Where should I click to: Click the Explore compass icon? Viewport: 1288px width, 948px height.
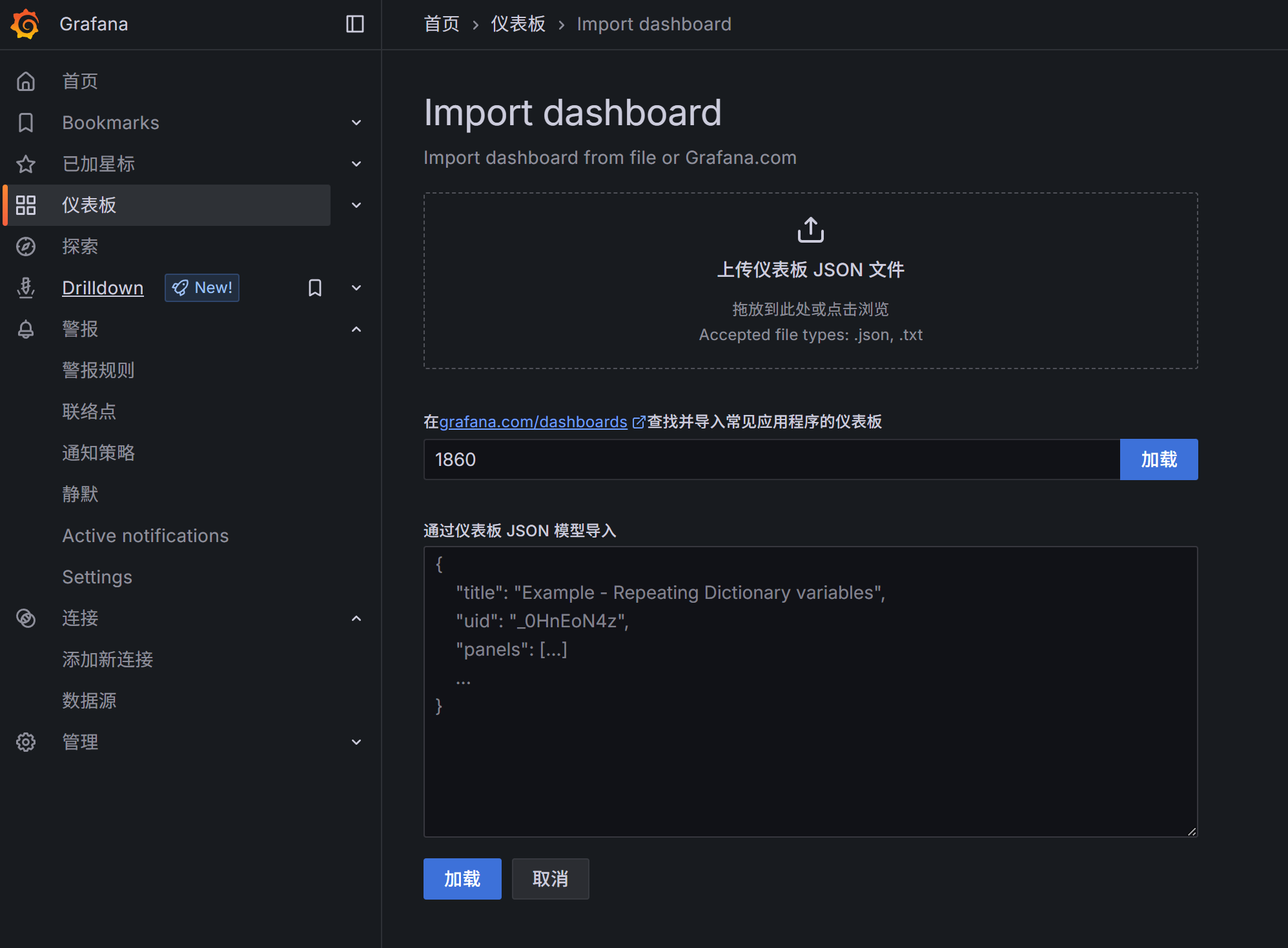pos(26,247)
